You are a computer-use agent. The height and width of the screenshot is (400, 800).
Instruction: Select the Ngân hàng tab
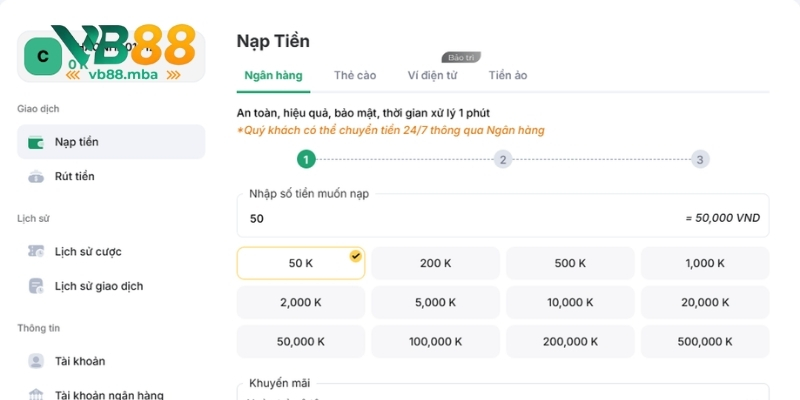(x=274, y=75)
